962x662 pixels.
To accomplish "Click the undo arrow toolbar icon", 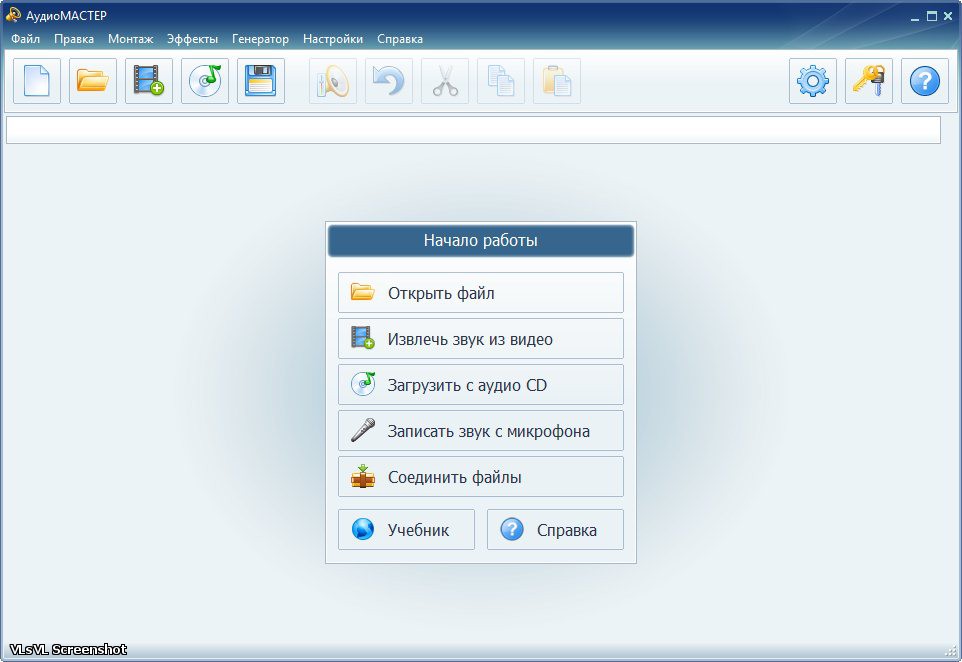I will [389, 81].
